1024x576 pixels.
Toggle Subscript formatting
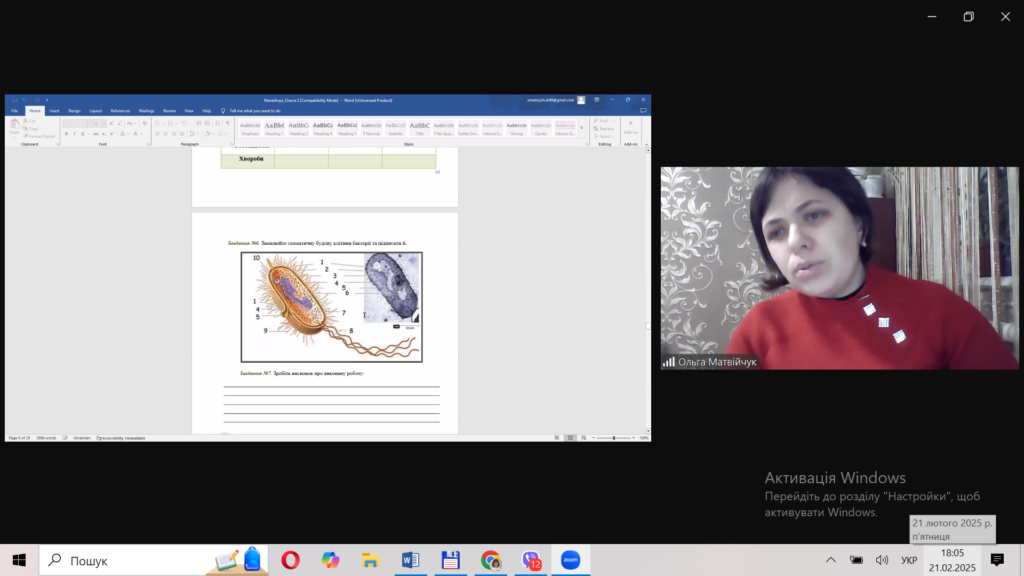point(104,134)
